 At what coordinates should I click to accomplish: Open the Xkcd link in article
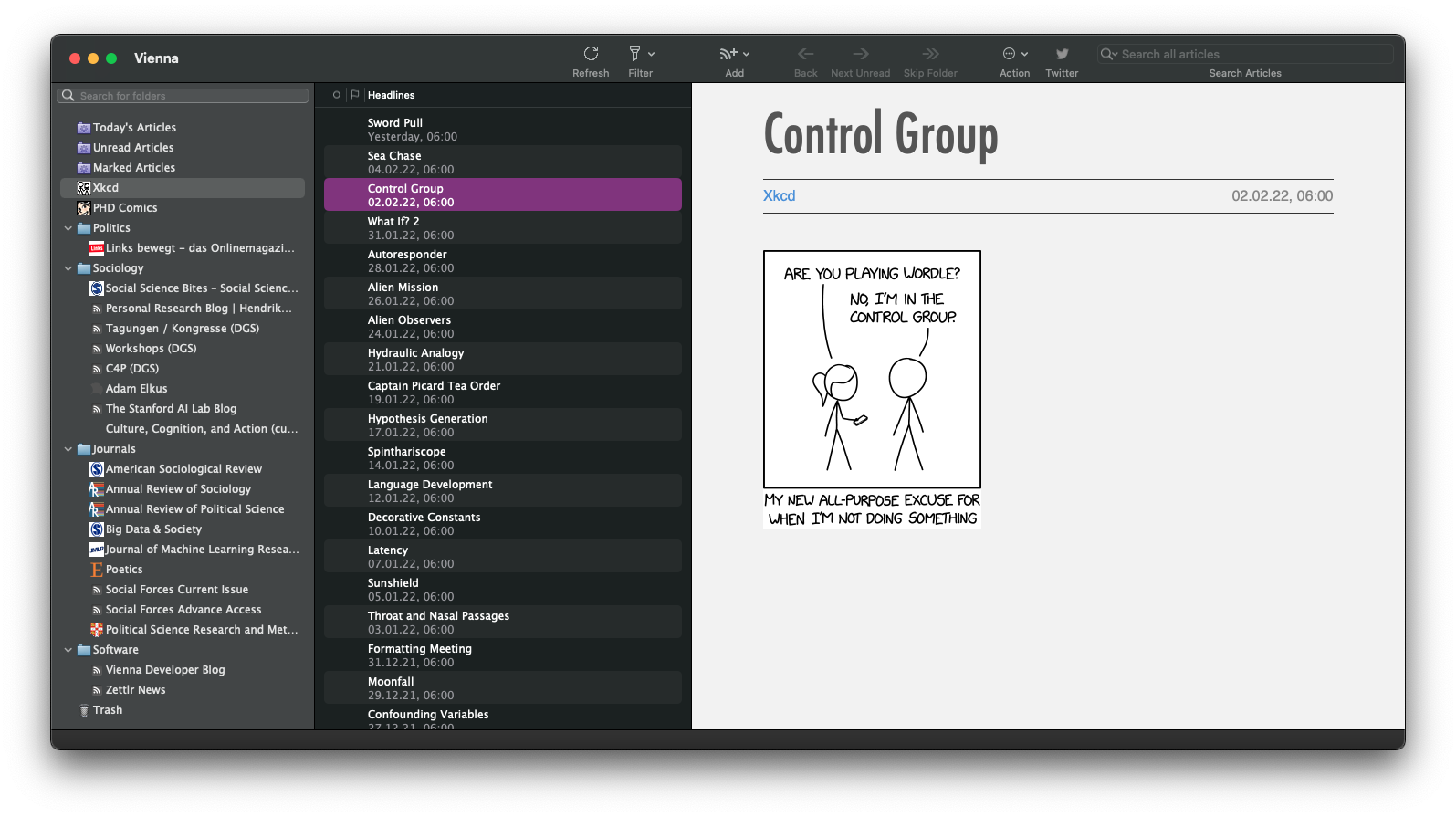tap(779, 196)
